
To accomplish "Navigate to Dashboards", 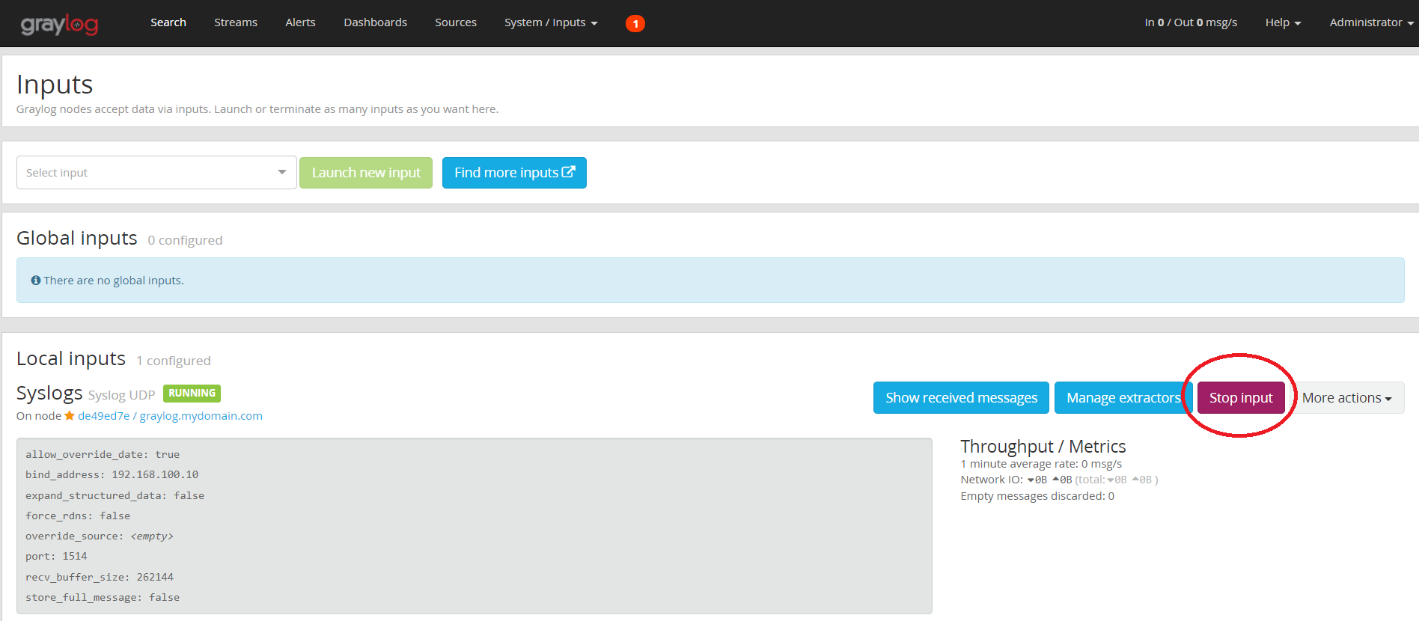I will (375, 22).
